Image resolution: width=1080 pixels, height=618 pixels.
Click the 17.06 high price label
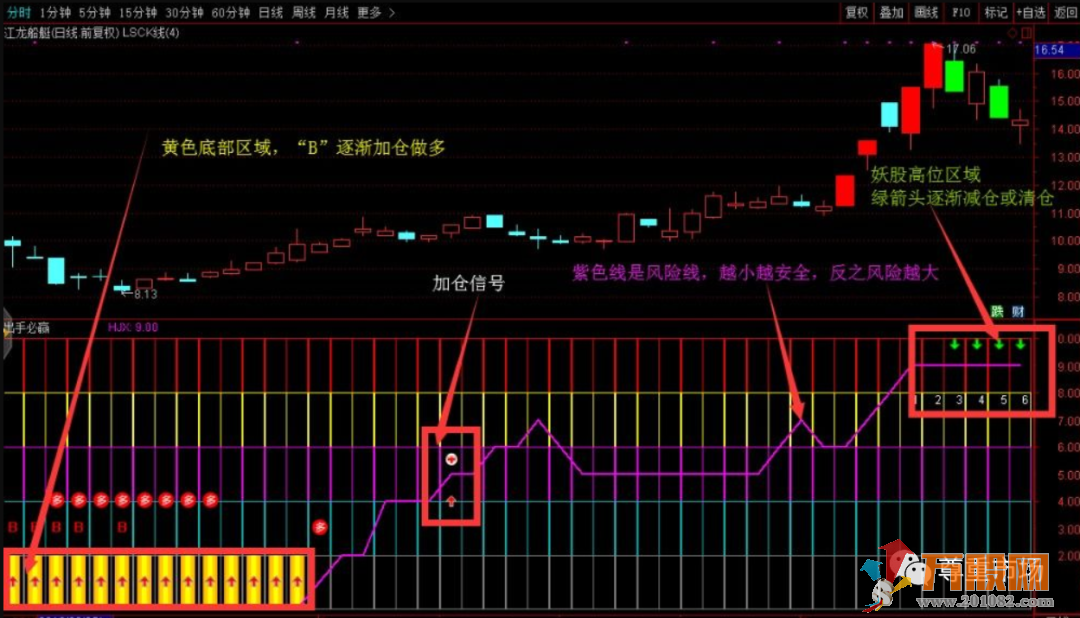click(x=961, y=49)
